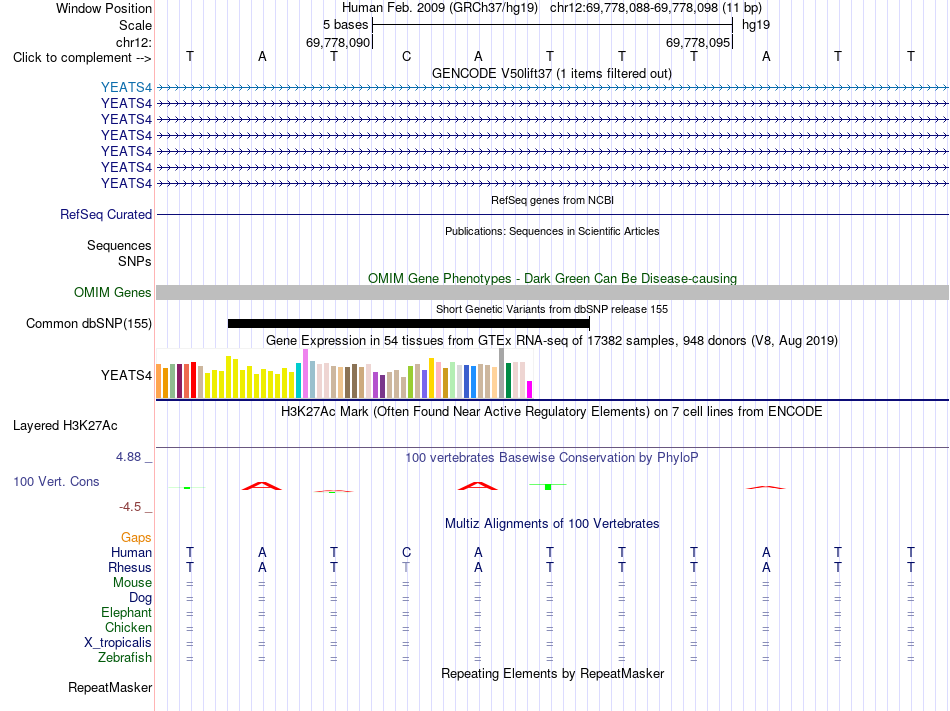
Task: Click the C base in the Human alignment row
Action: tap(407, 552)
